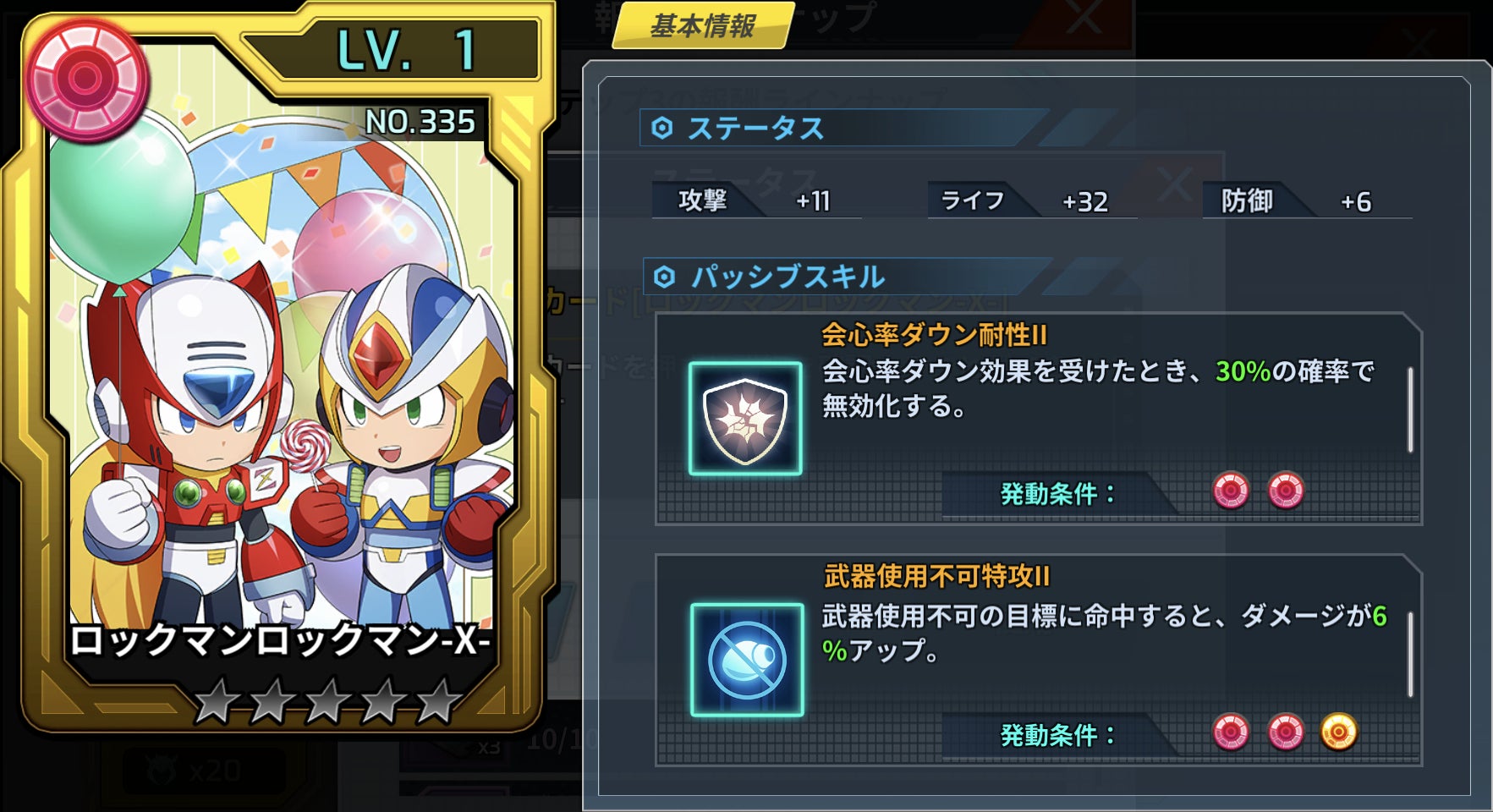Click the scrollbar of 武器使用不可特攻II description

click(1410, 655)
